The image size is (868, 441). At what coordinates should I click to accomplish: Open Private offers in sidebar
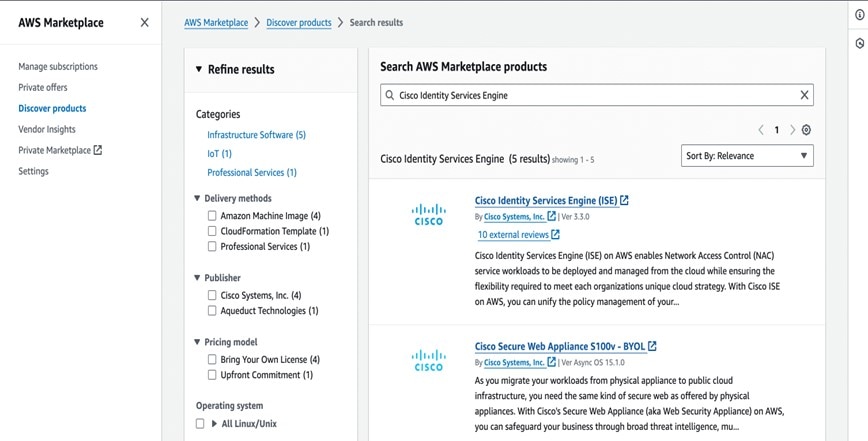(x=43, y=87)
